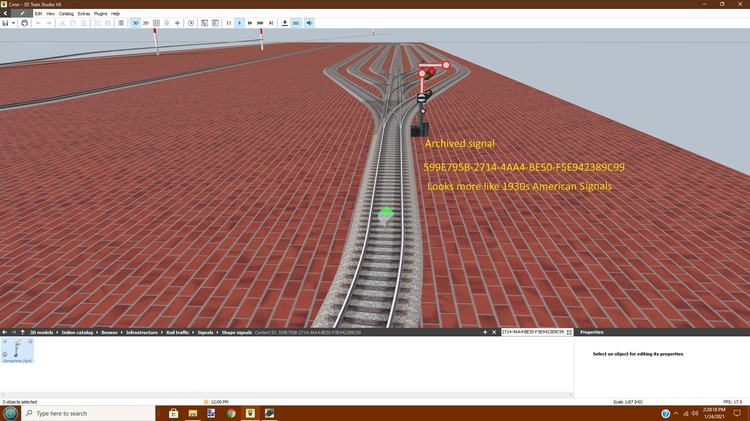This screenshot has width=750, height=421.
Task: Open the Catalog menu
Action: click(x=66, y=13)
